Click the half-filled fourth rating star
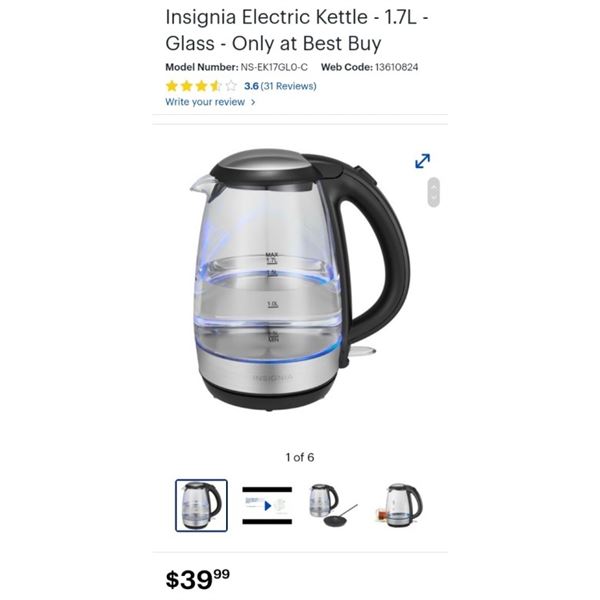This screenshot has height=600, width=600. (x=216, y=86)
